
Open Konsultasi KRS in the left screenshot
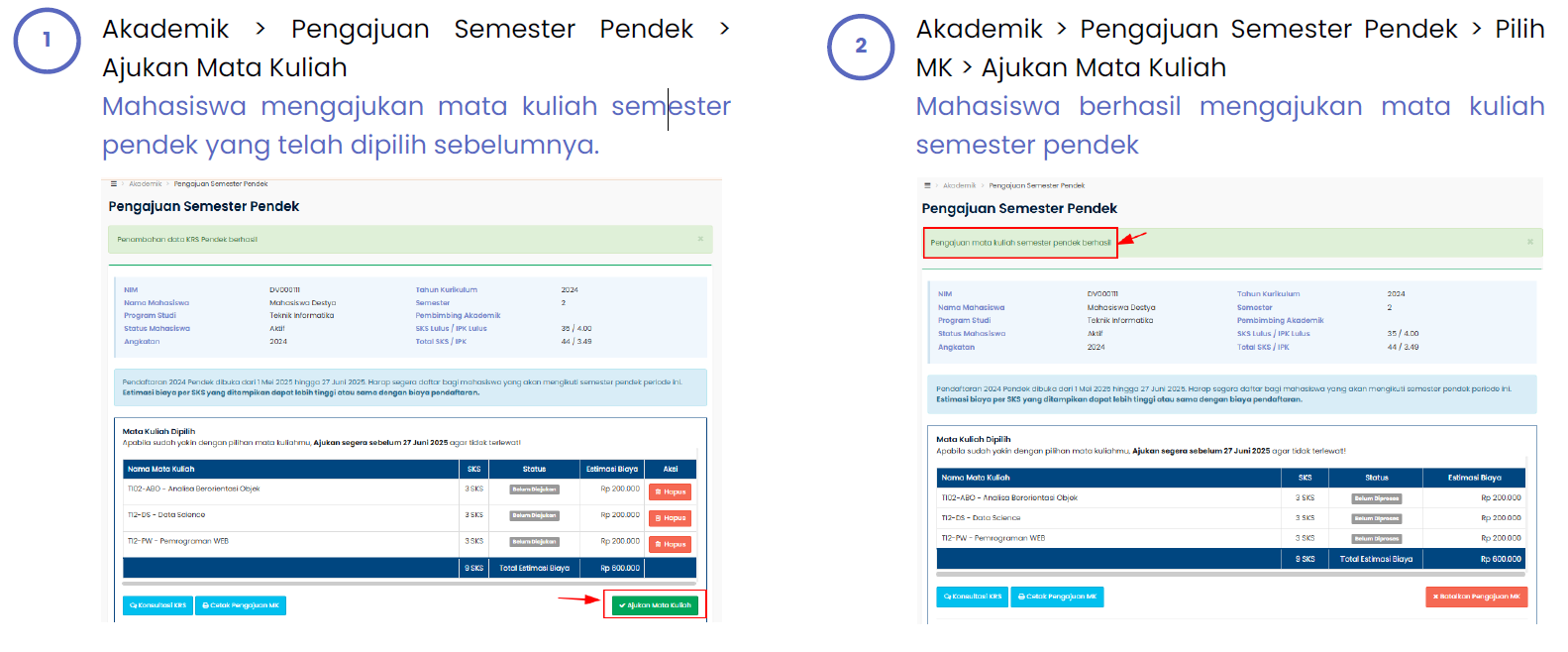point(157,605)
